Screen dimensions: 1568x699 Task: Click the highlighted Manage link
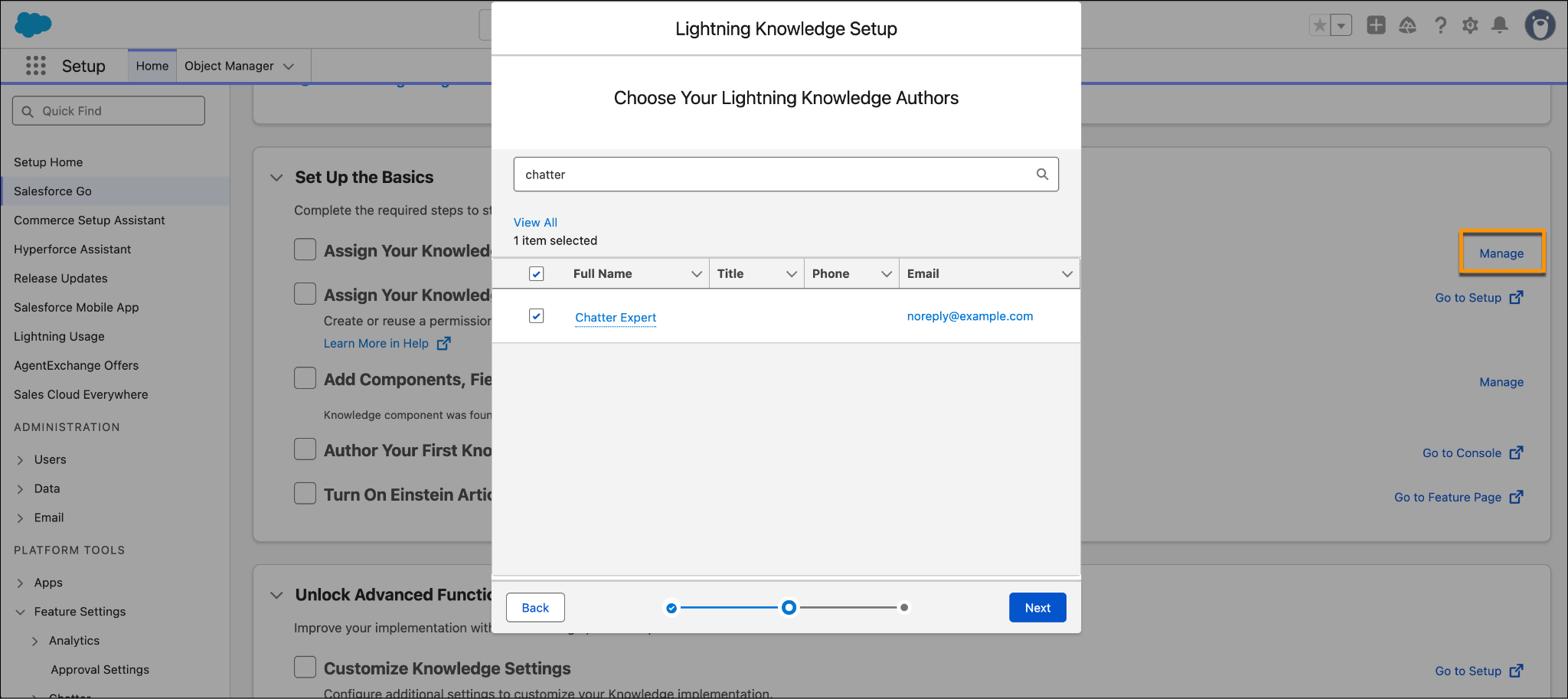(1501, 253)
